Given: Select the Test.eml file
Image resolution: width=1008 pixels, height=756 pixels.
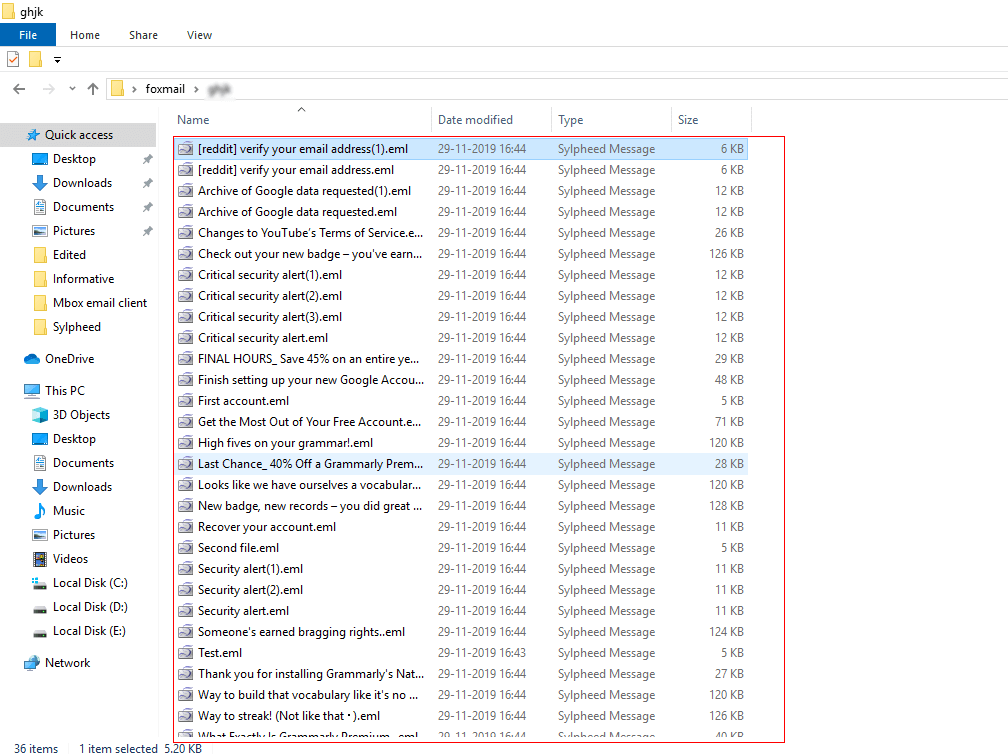Looking at the screenshot, I should pos(219,653).
